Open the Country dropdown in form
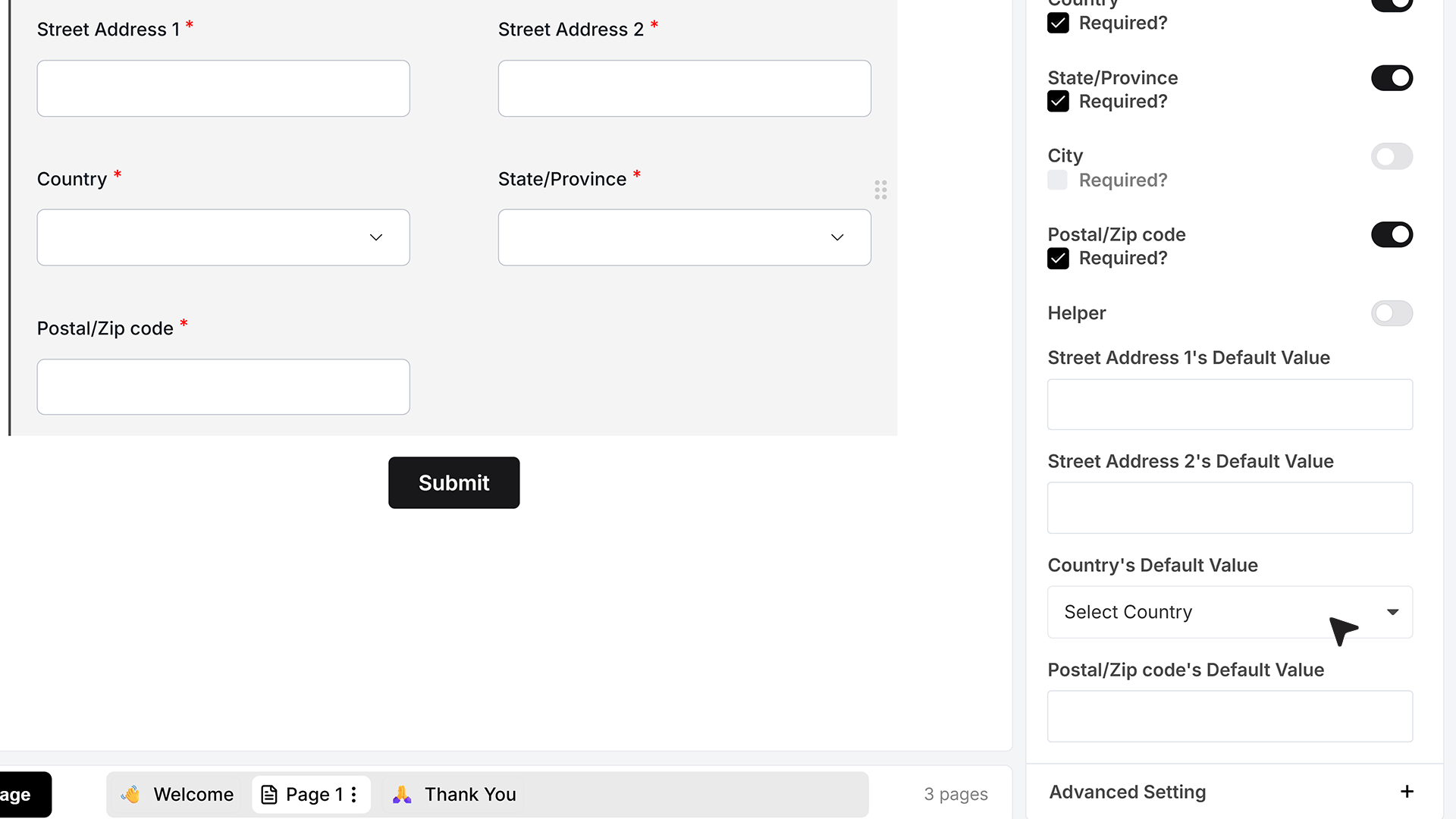Screen dimensions: 1456x819 click(223, 237)
